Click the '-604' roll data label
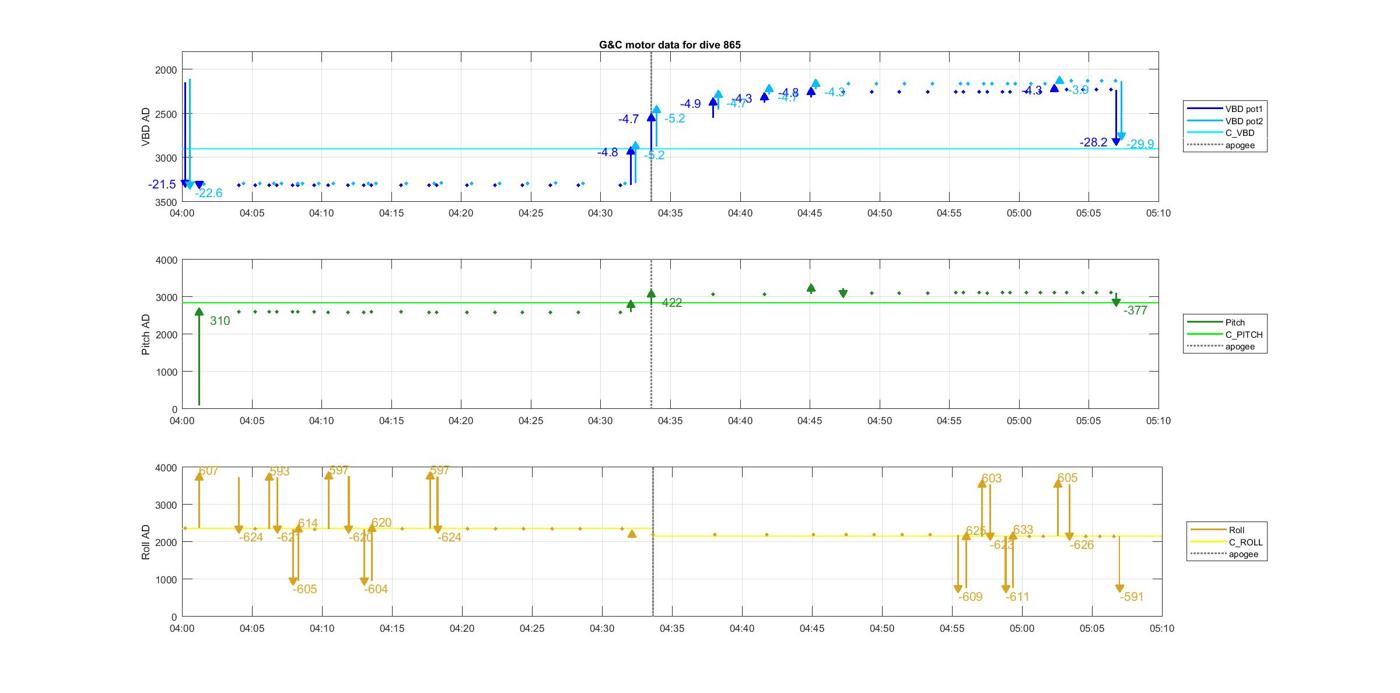The width and height of the screenshot is (1400, 693). 375,590
